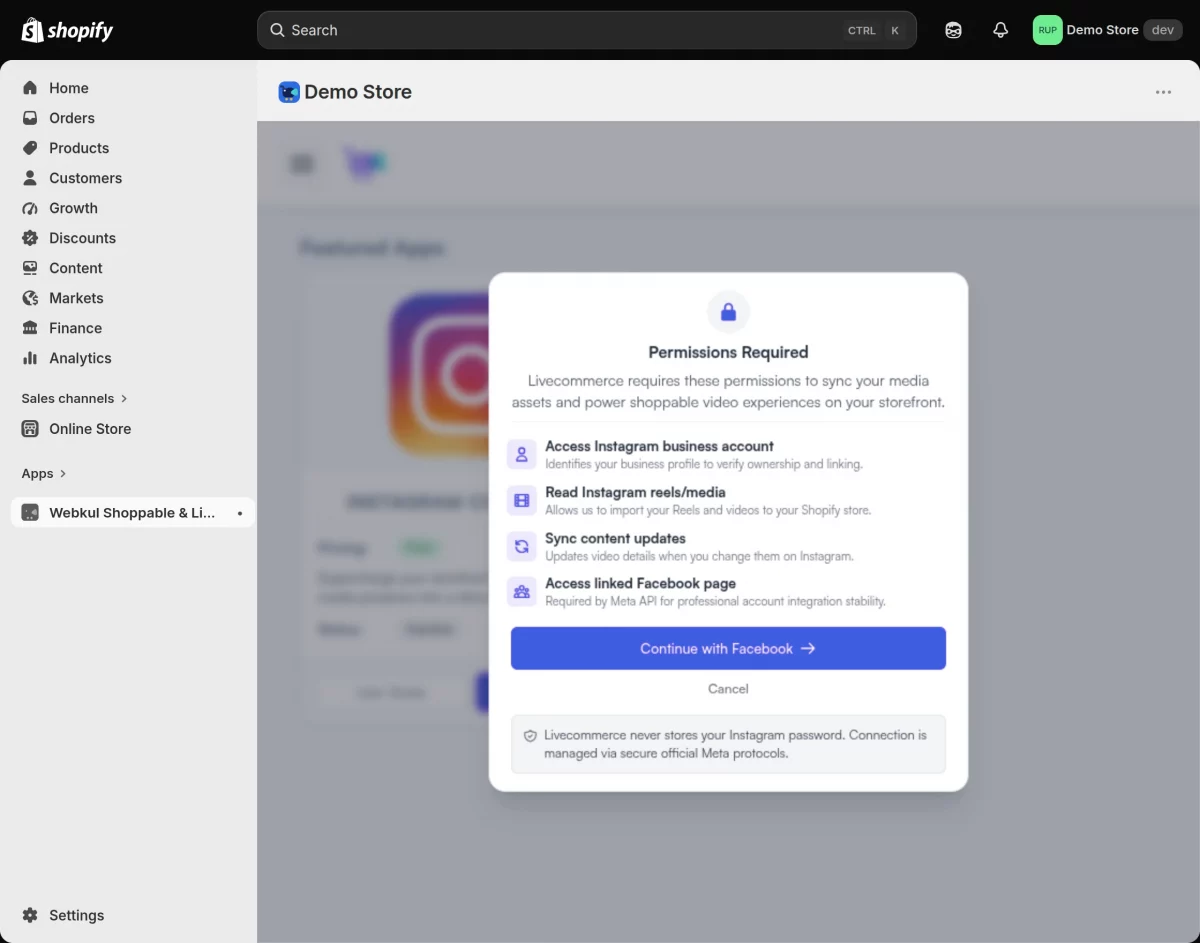
Task: Click the Webkul app icon in sidebar
Action: [30, 513]
